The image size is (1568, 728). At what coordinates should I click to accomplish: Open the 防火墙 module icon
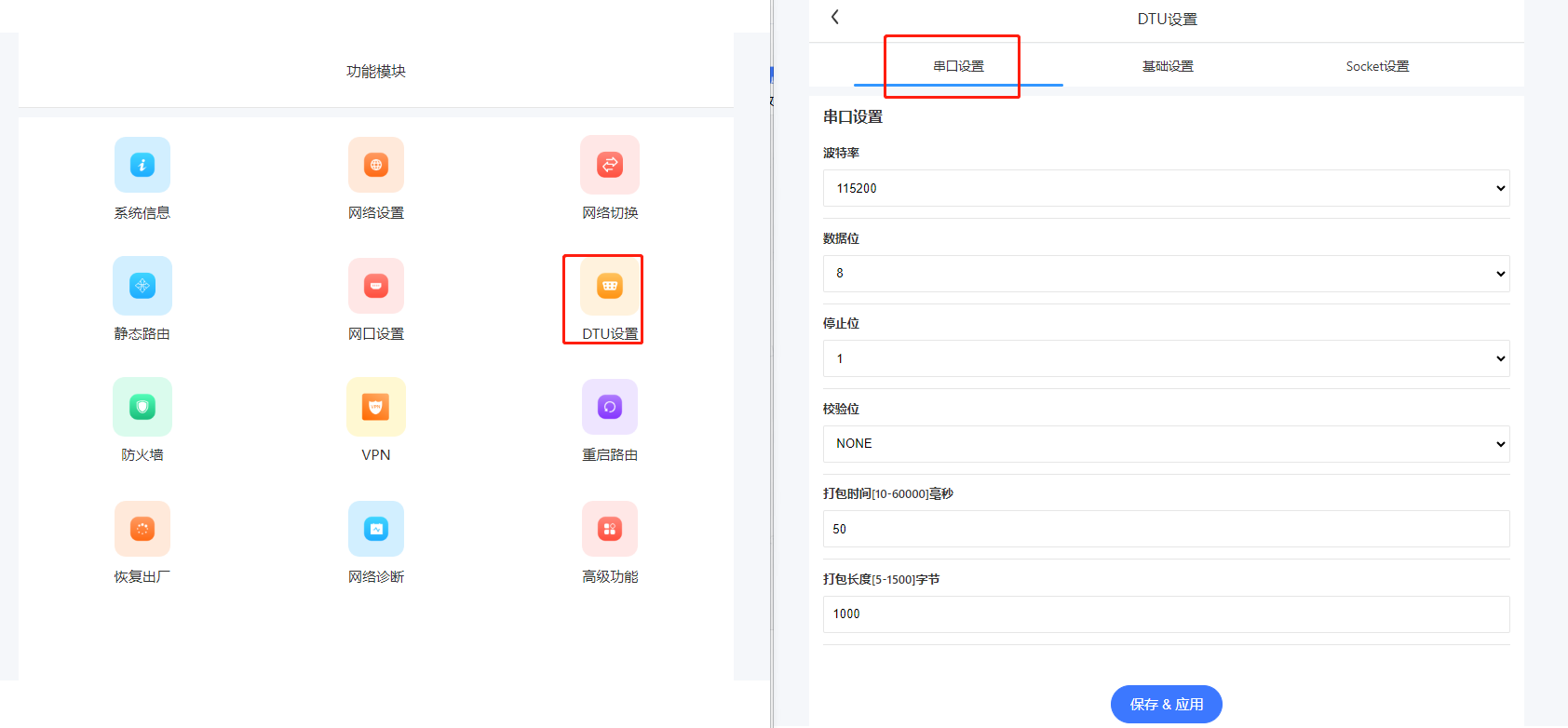[142, 407]
